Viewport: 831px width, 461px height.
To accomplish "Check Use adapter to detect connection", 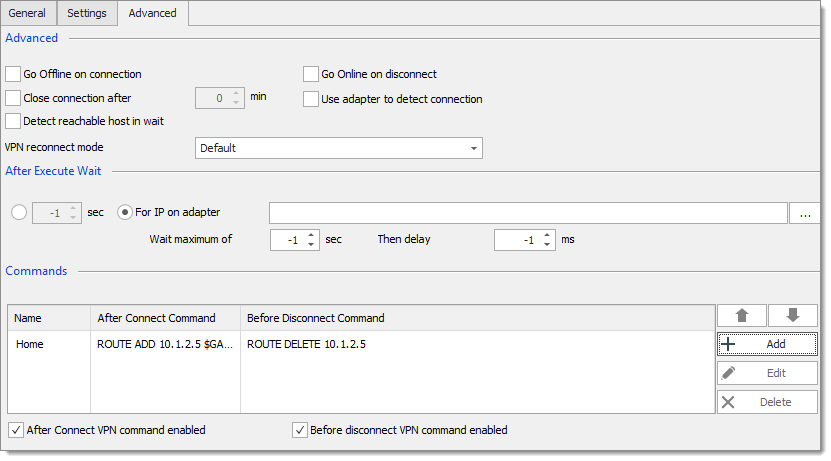I will click(311, 99).
